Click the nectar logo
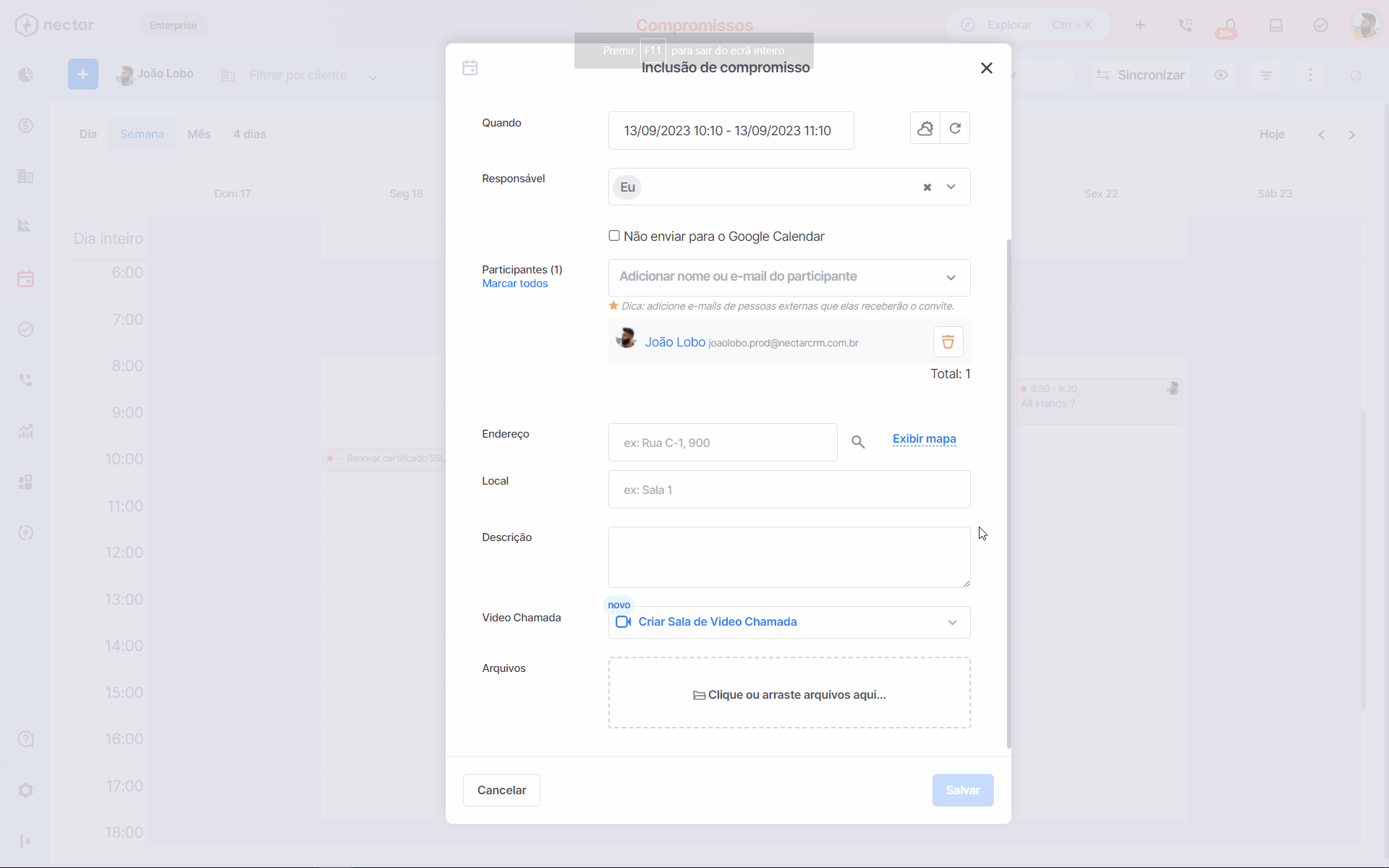The image size is (1389, 868). click(54, 25)
